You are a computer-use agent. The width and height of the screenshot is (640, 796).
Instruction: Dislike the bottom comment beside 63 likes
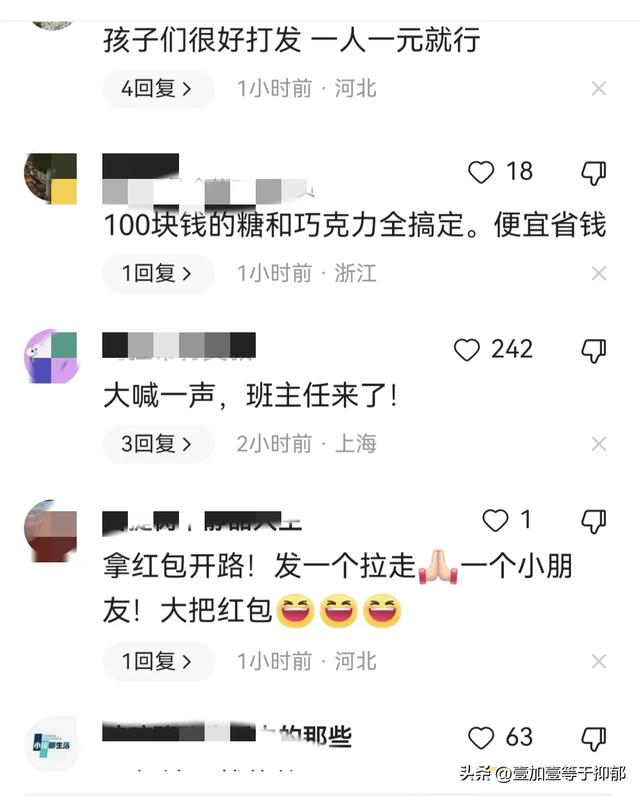point(593,739)
